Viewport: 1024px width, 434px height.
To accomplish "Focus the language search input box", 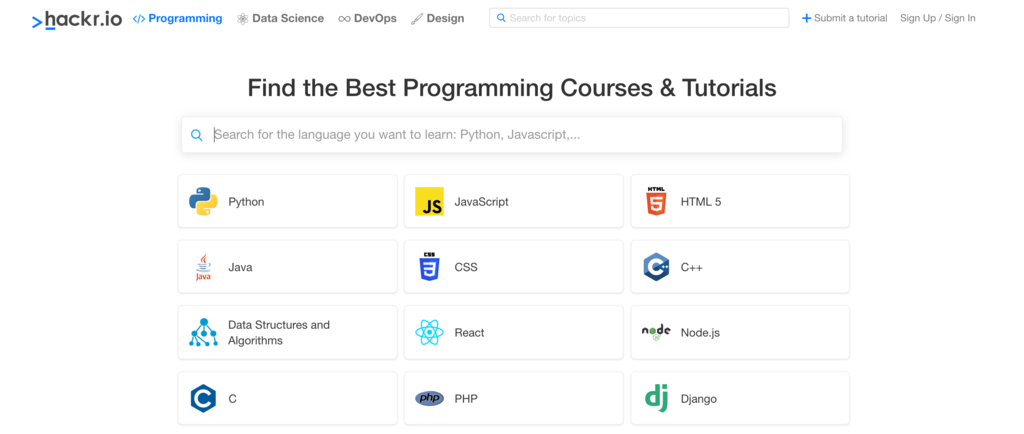I will [512, 135].
